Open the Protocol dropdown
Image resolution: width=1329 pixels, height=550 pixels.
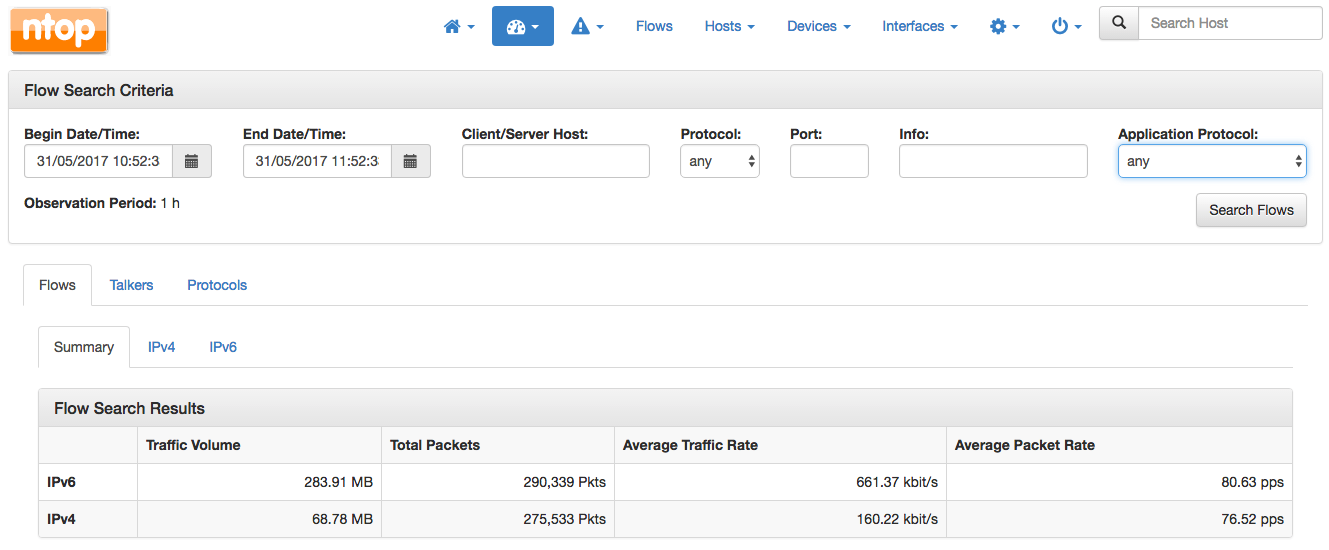(x=720, y=161)
